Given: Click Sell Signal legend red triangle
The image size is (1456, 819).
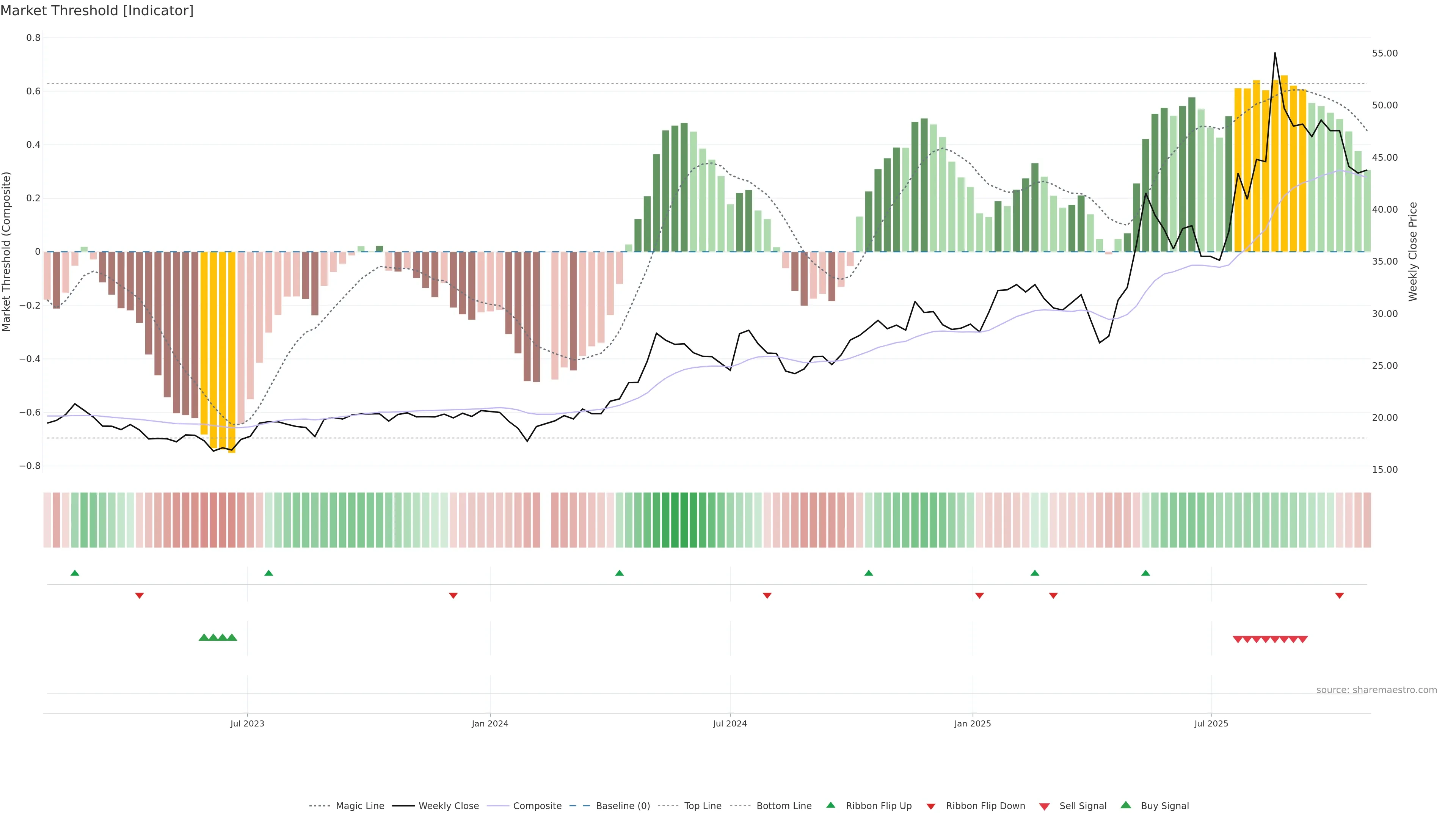Looking at the screenshot, I should pos(1045,806).
